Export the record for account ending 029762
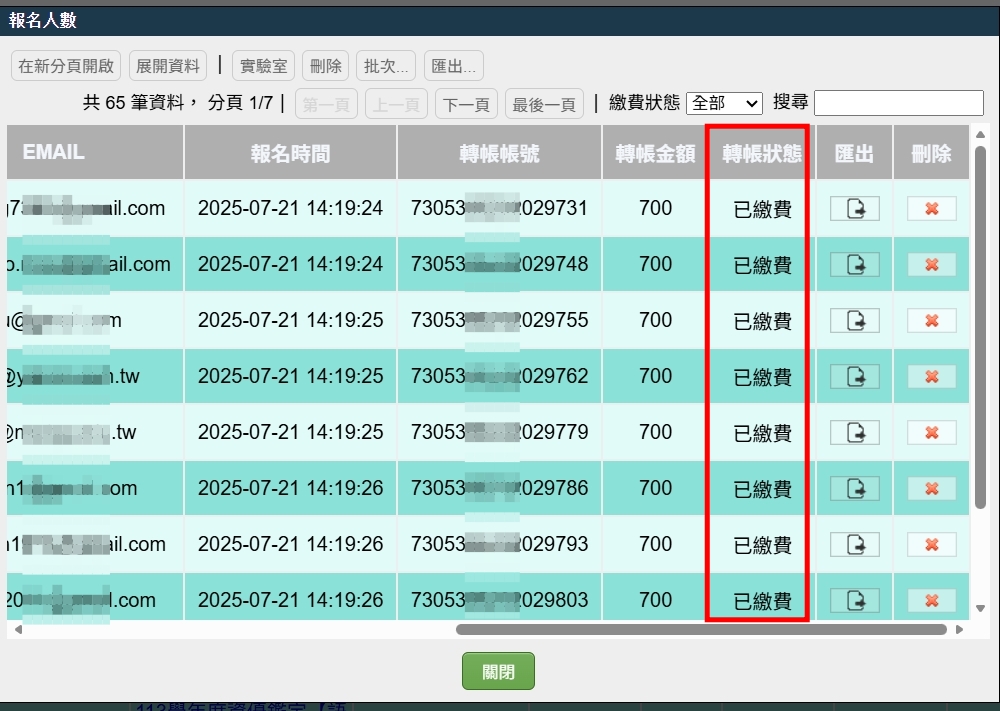Viewport: 1000px width, 711px height. point(855,376)
